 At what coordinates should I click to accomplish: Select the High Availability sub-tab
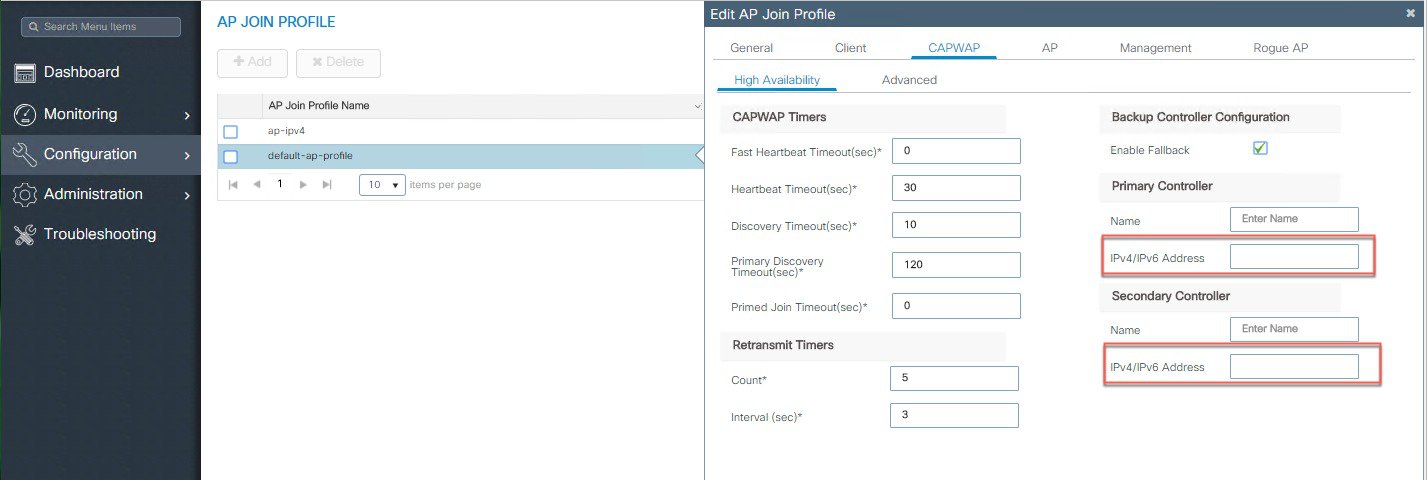pyautogui.click(x=777, y=80)
